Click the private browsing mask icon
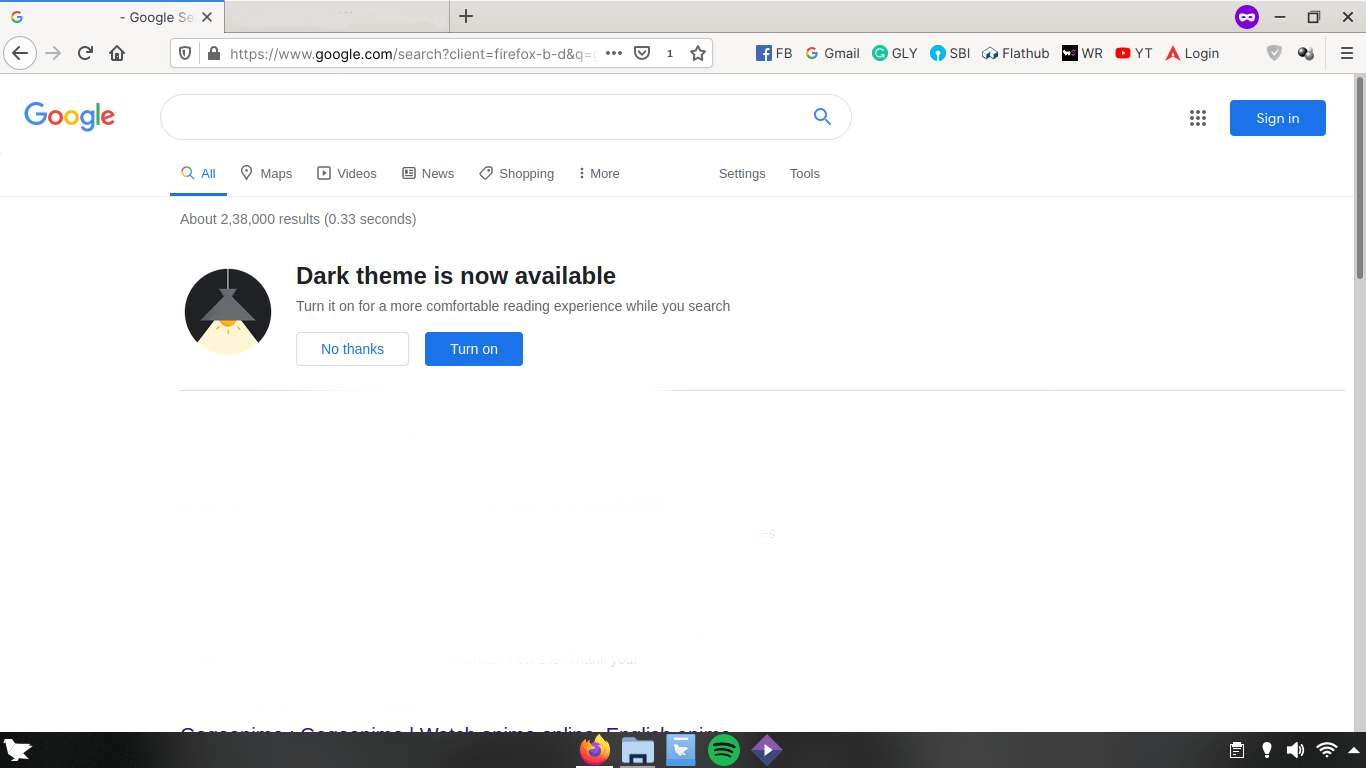This screenshot has width=1366, height=768. [x=1246, y=17]
